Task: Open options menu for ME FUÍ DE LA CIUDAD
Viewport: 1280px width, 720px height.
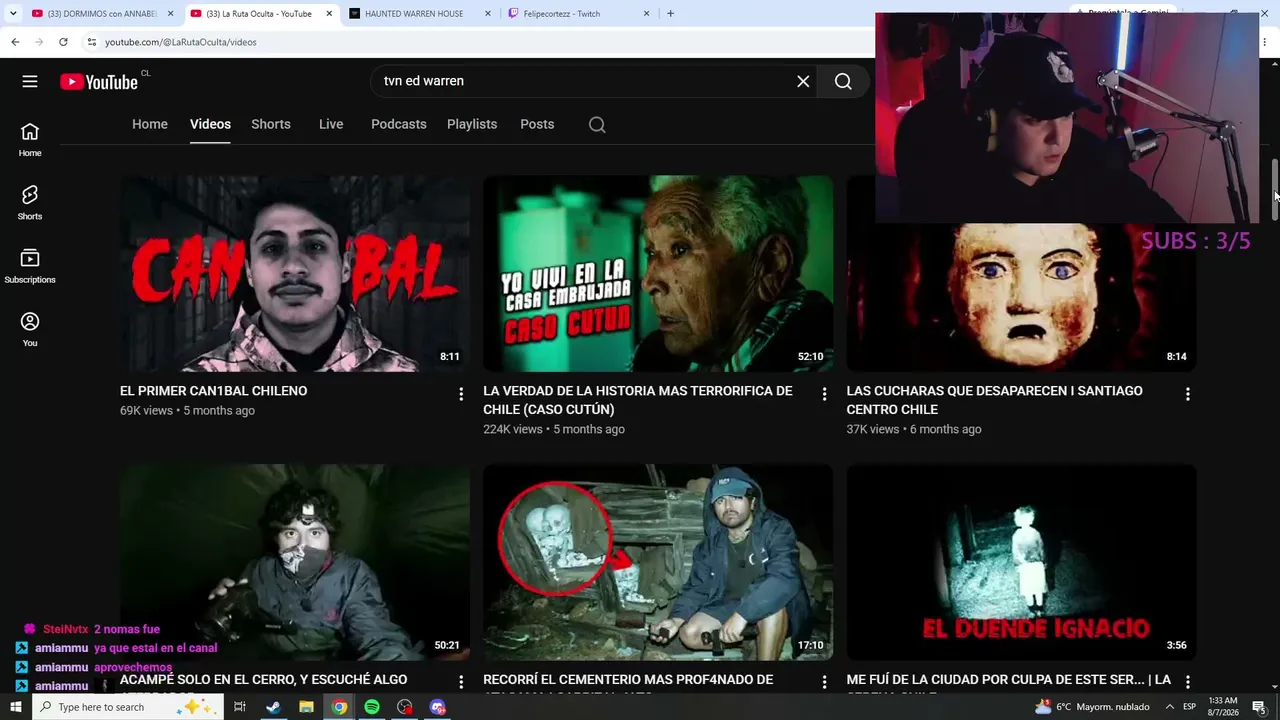Action: [1187, 681]
